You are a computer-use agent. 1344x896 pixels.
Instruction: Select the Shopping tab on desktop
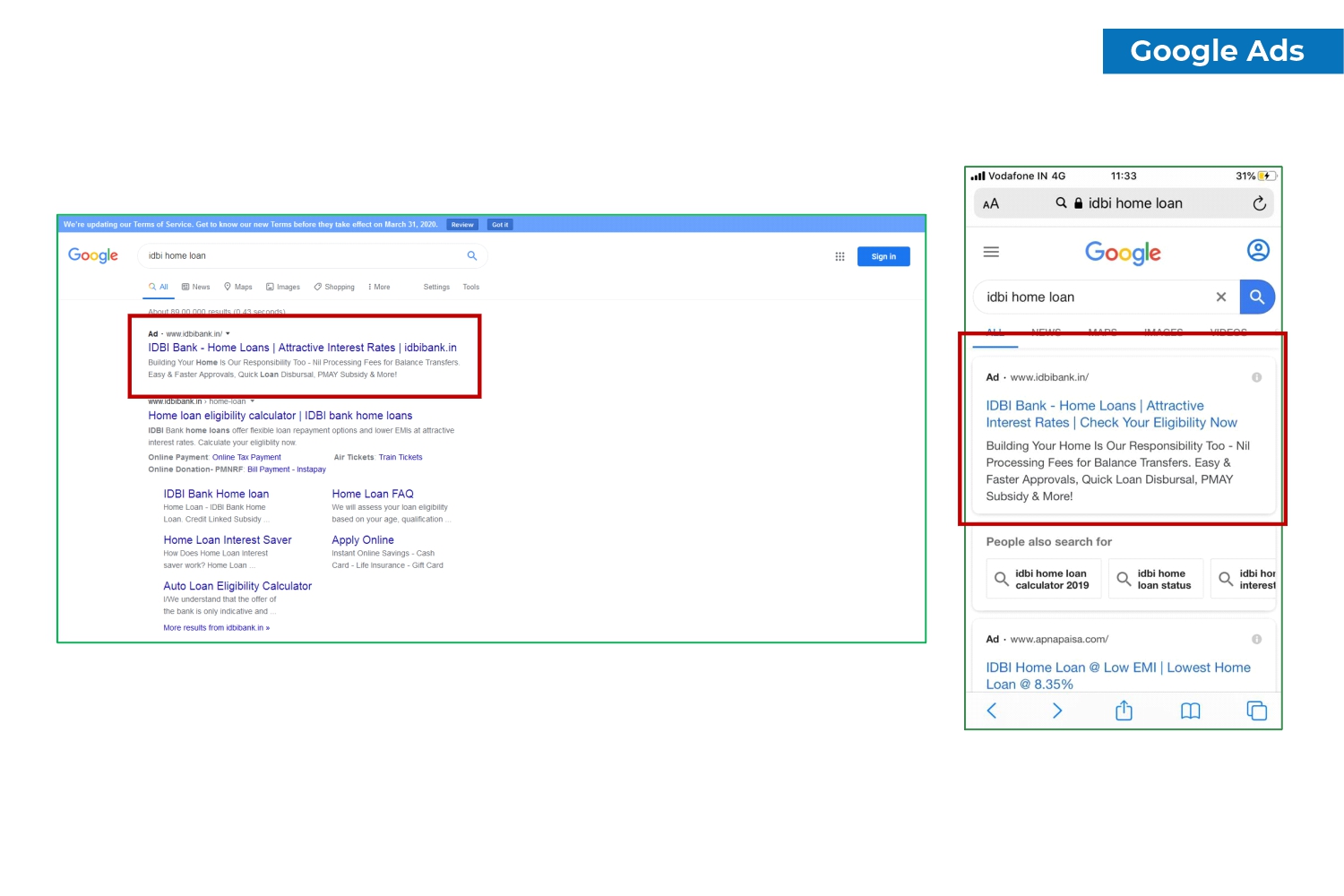(334, 287)
